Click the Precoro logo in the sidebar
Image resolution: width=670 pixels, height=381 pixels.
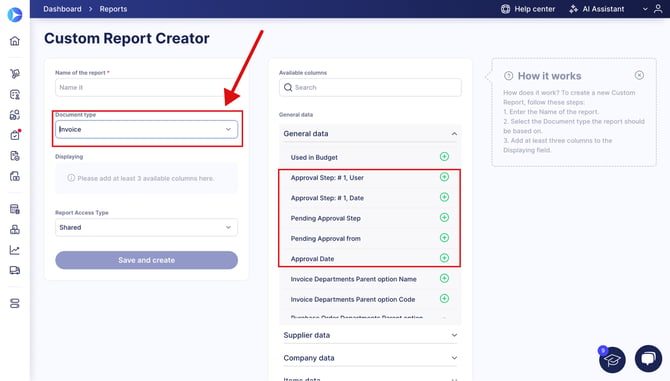15,15
